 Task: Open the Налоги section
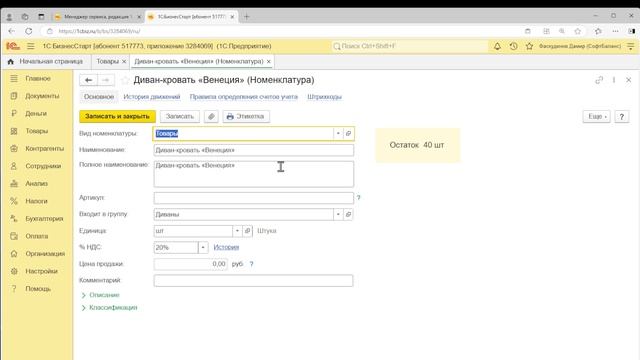pos(37,201)
